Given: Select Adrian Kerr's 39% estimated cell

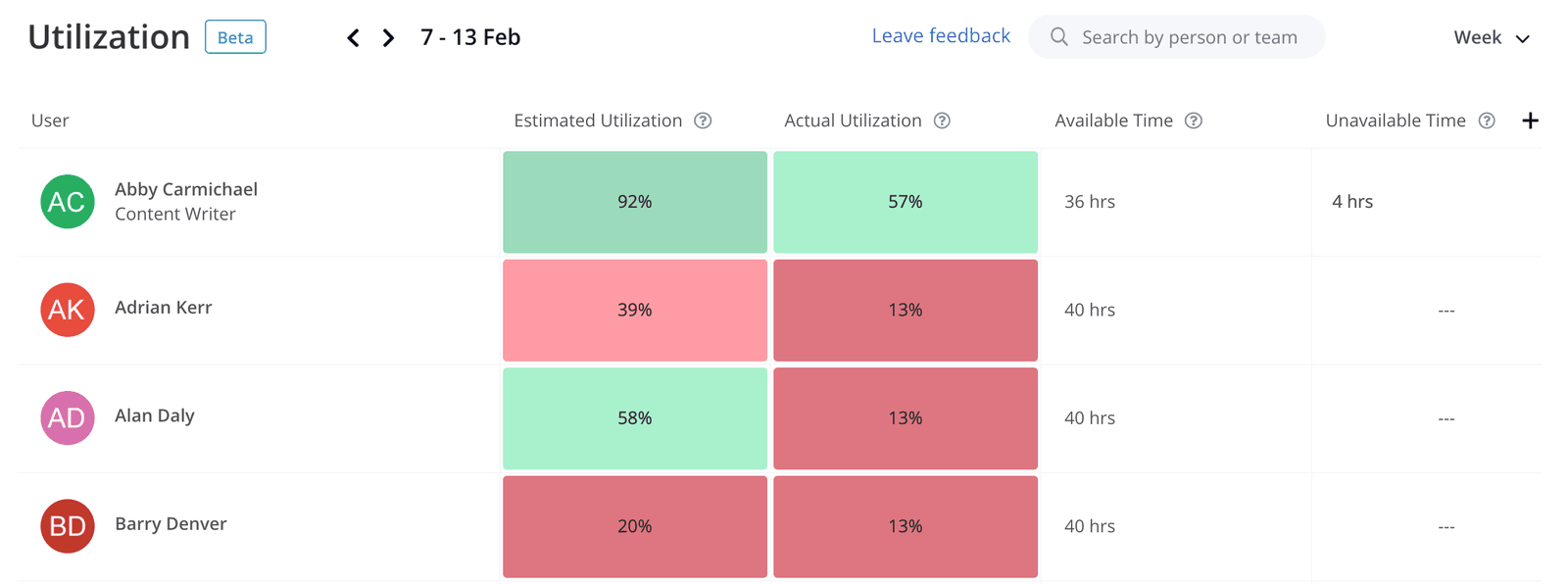Looking at the screenshot, I should click(635, 310).
